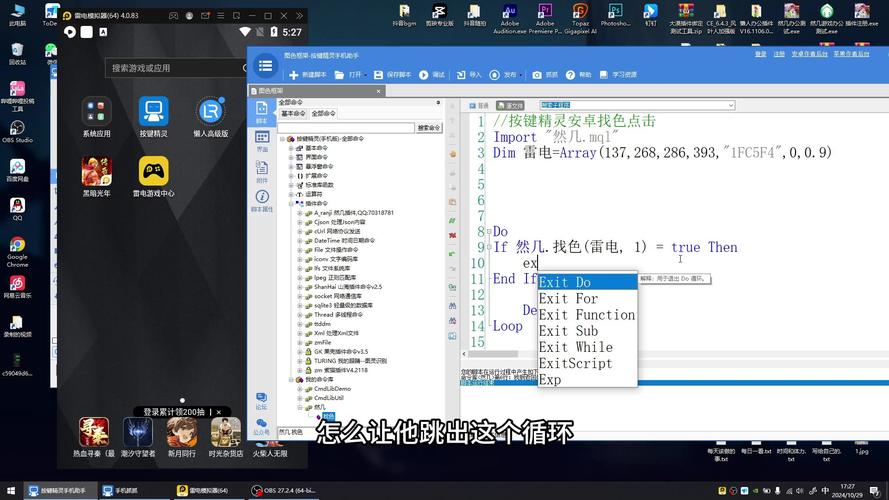889x500 pixels.
Task: Click the 保存脚本 save script icon
Action: [378, 75]
